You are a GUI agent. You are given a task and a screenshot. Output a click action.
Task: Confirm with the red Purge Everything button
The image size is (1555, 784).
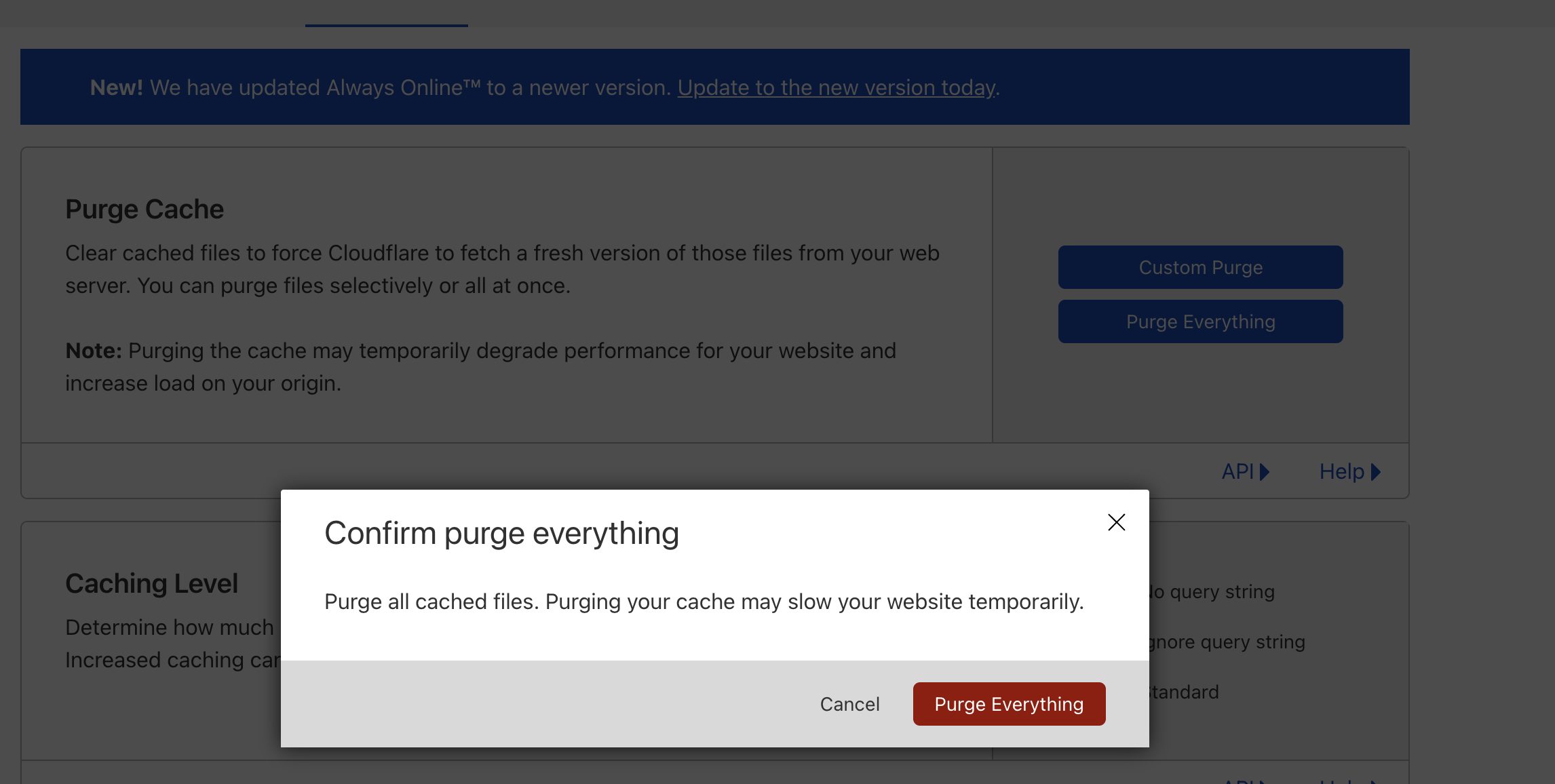pos(1009,704)
